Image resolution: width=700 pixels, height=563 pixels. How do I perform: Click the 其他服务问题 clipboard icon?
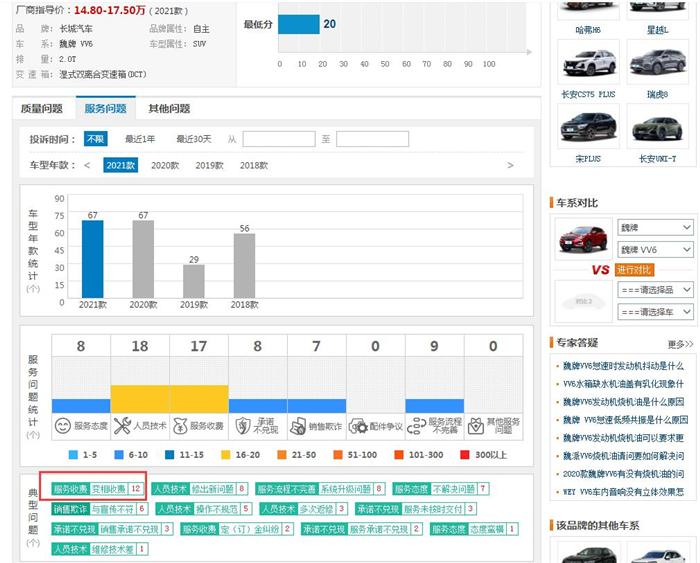(x=475, y=426)
